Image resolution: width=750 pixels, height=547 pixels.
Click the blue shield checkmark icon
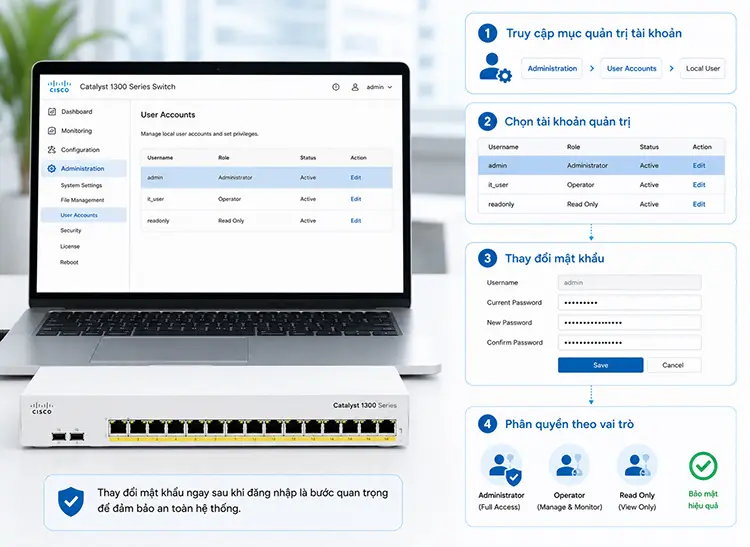71,502
